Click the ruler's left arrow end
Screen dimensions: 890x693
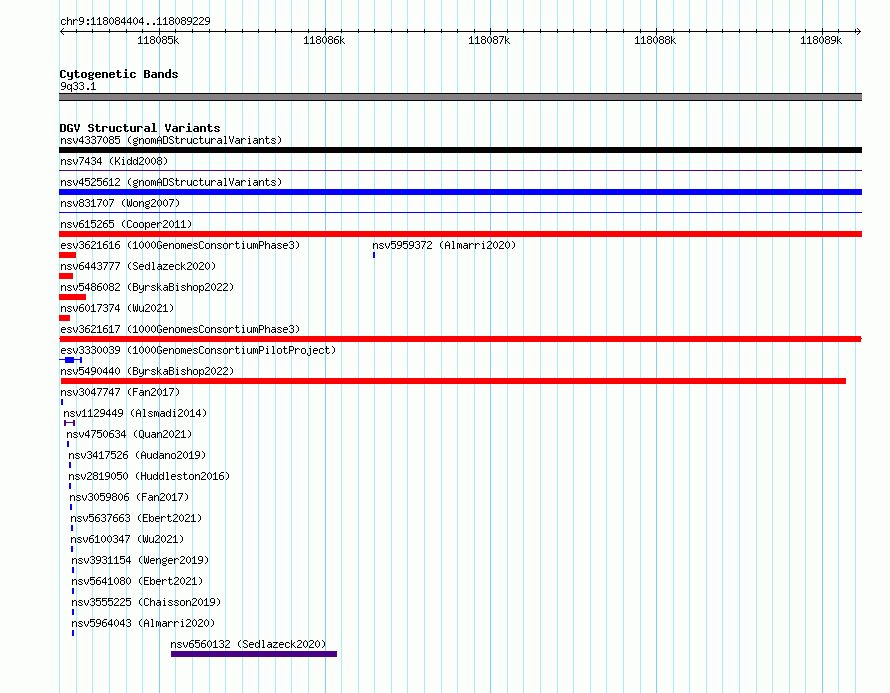[x=62, y=31]
